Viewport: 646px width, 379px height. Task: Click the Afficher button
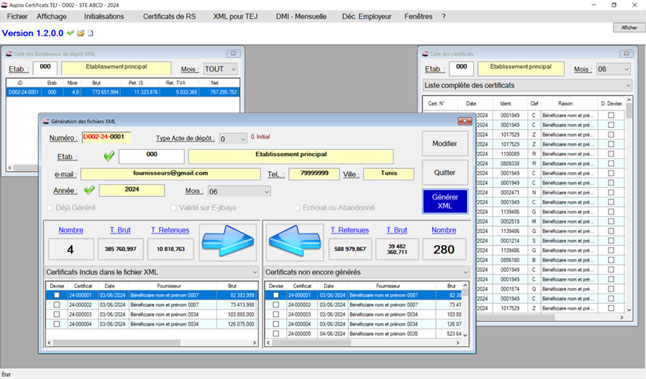(x=629, y=28)
